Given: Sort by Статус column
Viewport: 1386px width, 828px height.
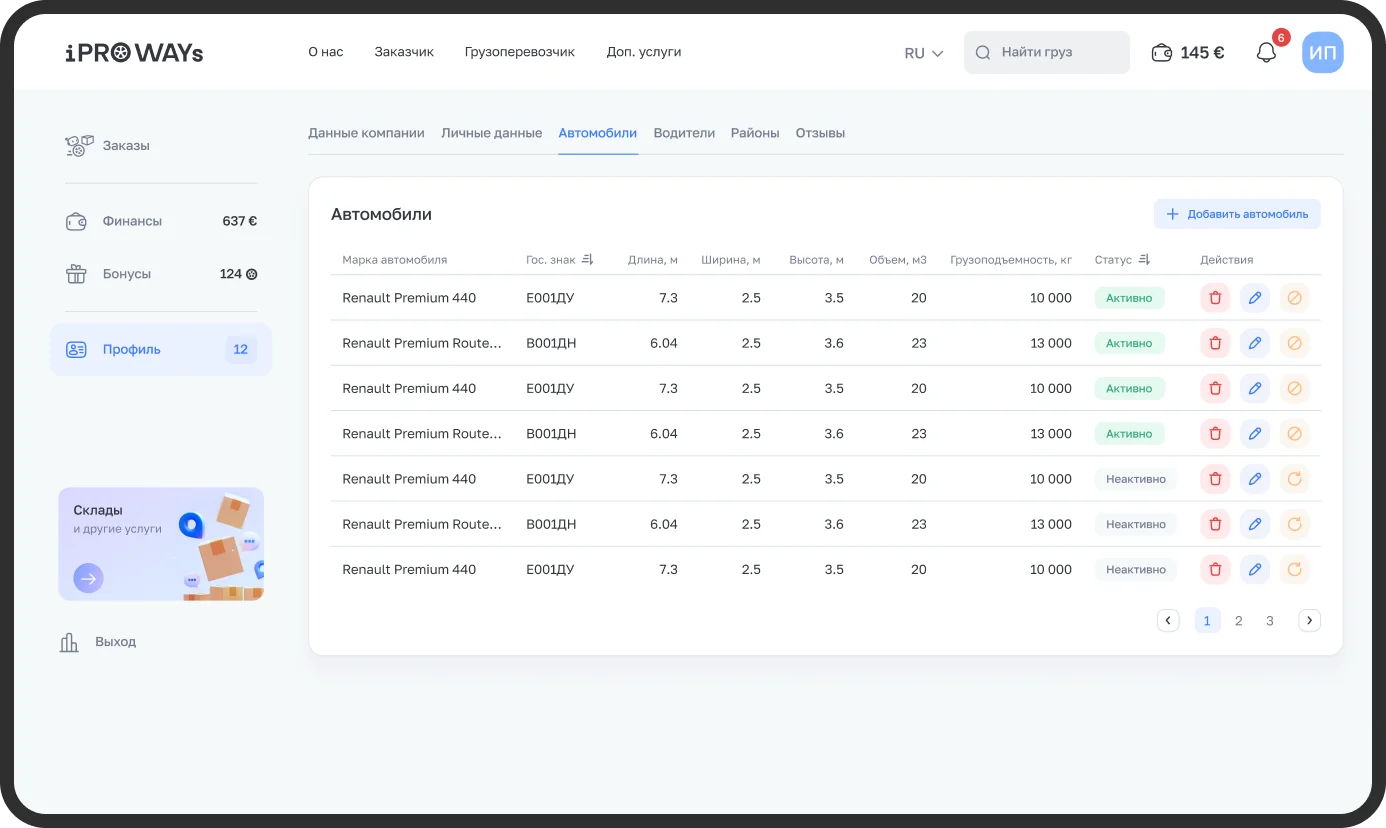Looking at the screenshot, I should (1144, 260).
